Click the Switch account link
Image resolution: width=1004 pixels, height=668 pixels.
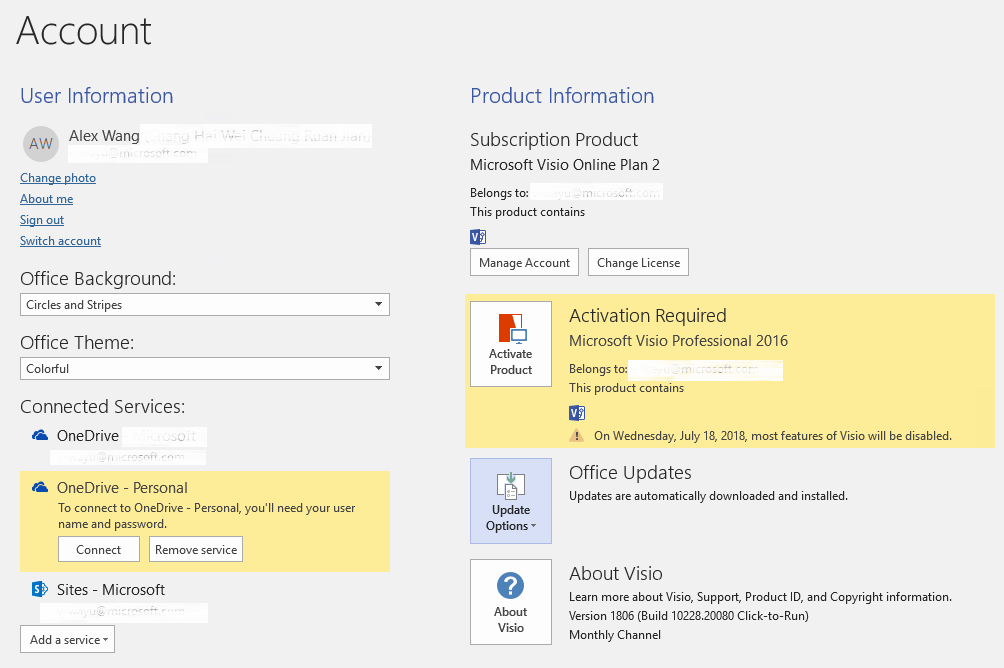coord(60,241)
